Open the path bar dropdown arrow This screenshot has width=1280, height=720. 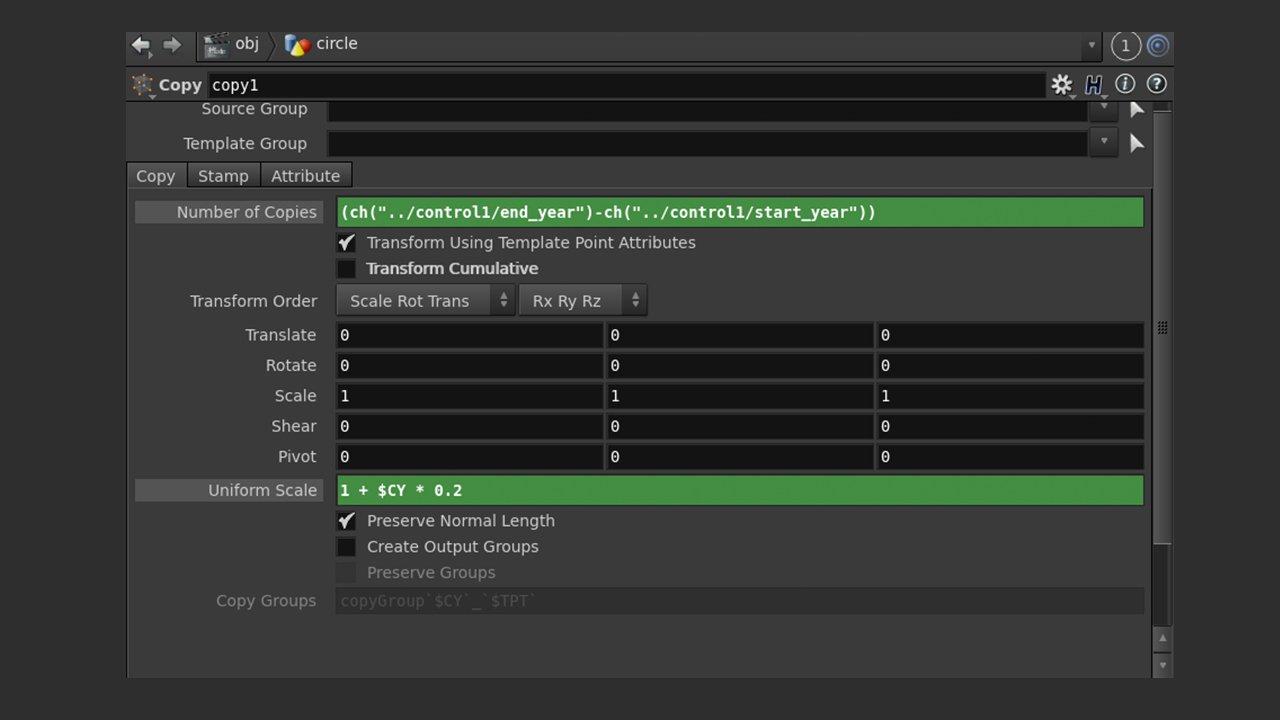[1091, 46]
